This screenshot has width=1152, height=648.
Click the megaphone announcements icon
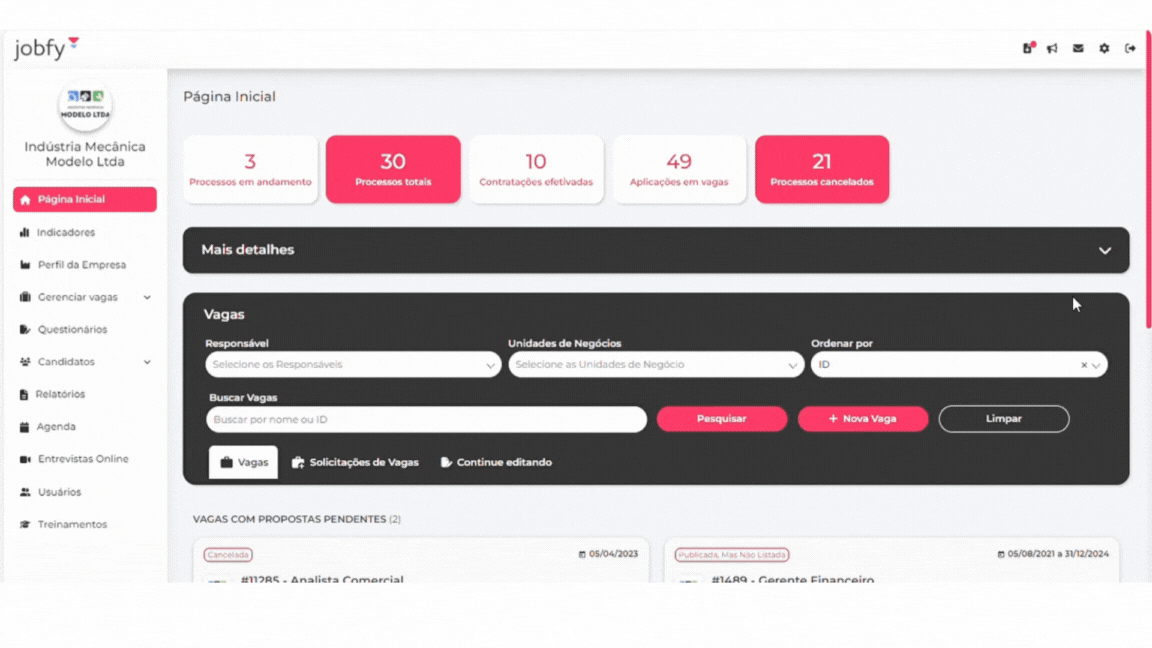[1052, 48]
